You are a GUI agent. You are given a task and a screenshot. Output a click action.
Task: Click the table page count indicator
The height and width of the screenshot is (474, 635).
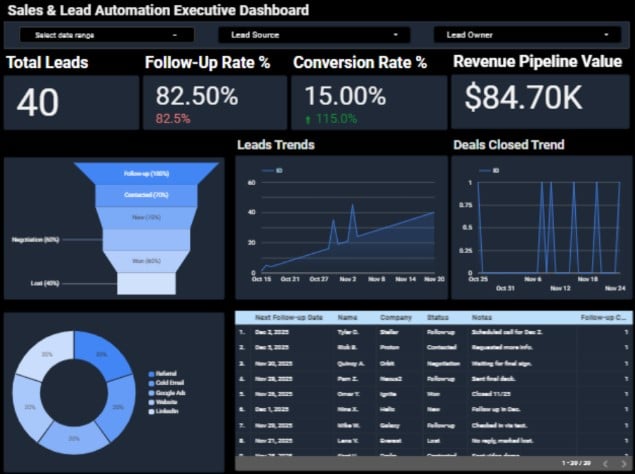tap(576, 463)
